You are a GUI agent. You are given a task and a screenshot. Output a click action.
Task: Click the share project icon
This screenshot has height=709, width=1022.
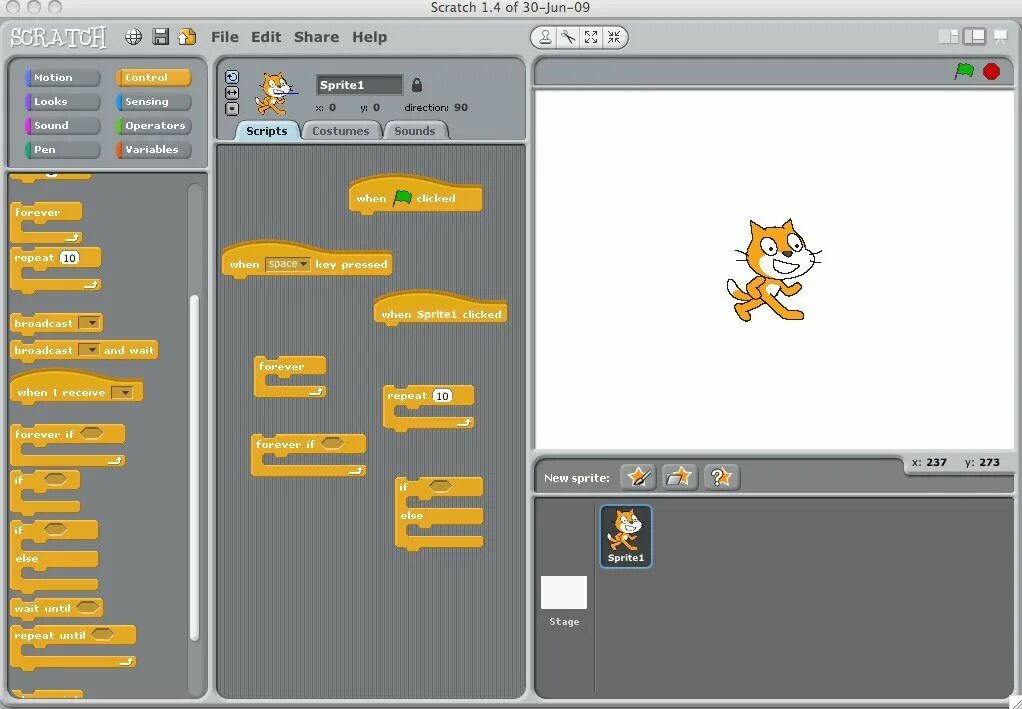coord(187,36)
